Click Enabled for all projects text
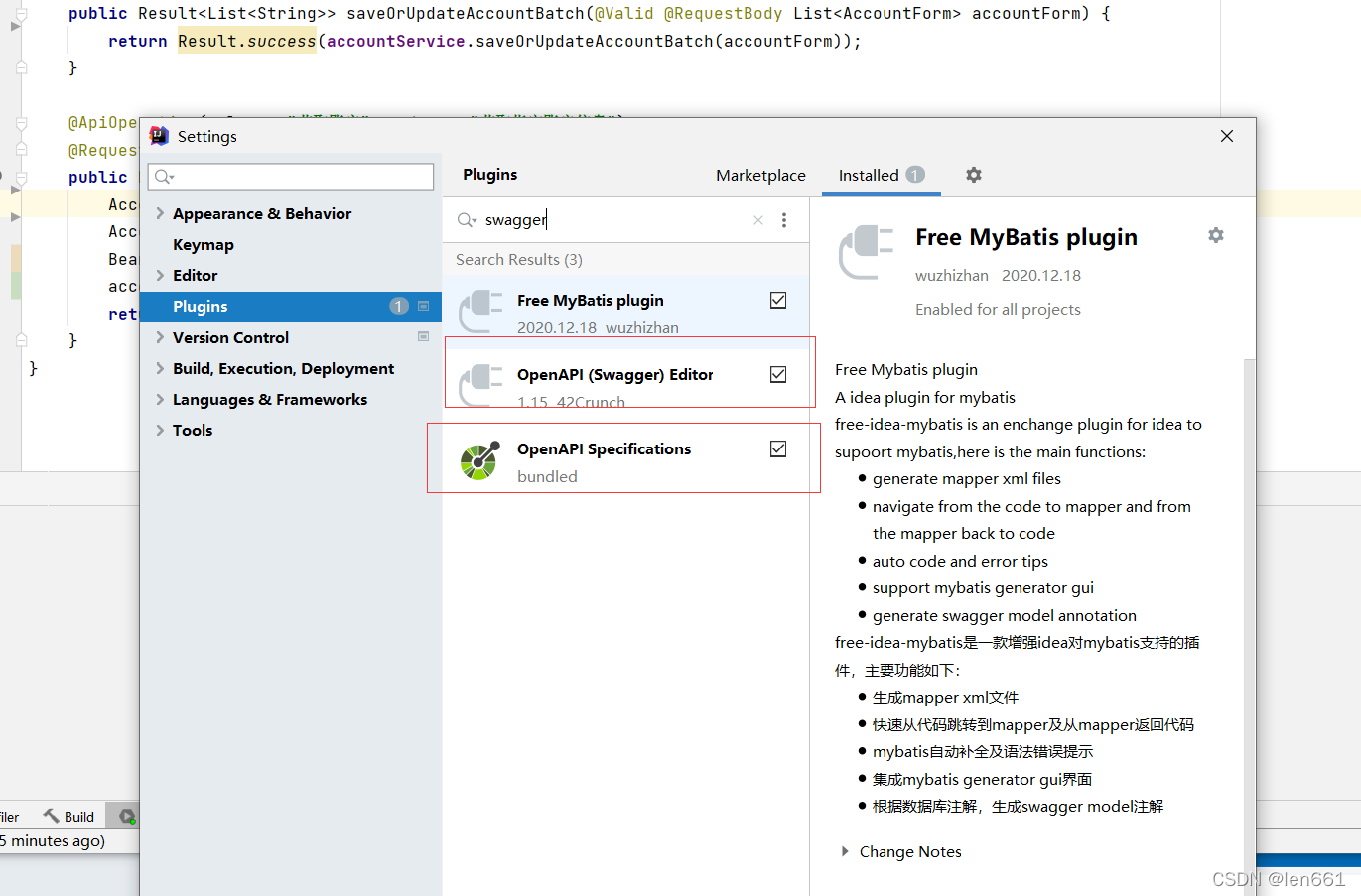This screenshot has height=896, width=1361. (998, 309)
